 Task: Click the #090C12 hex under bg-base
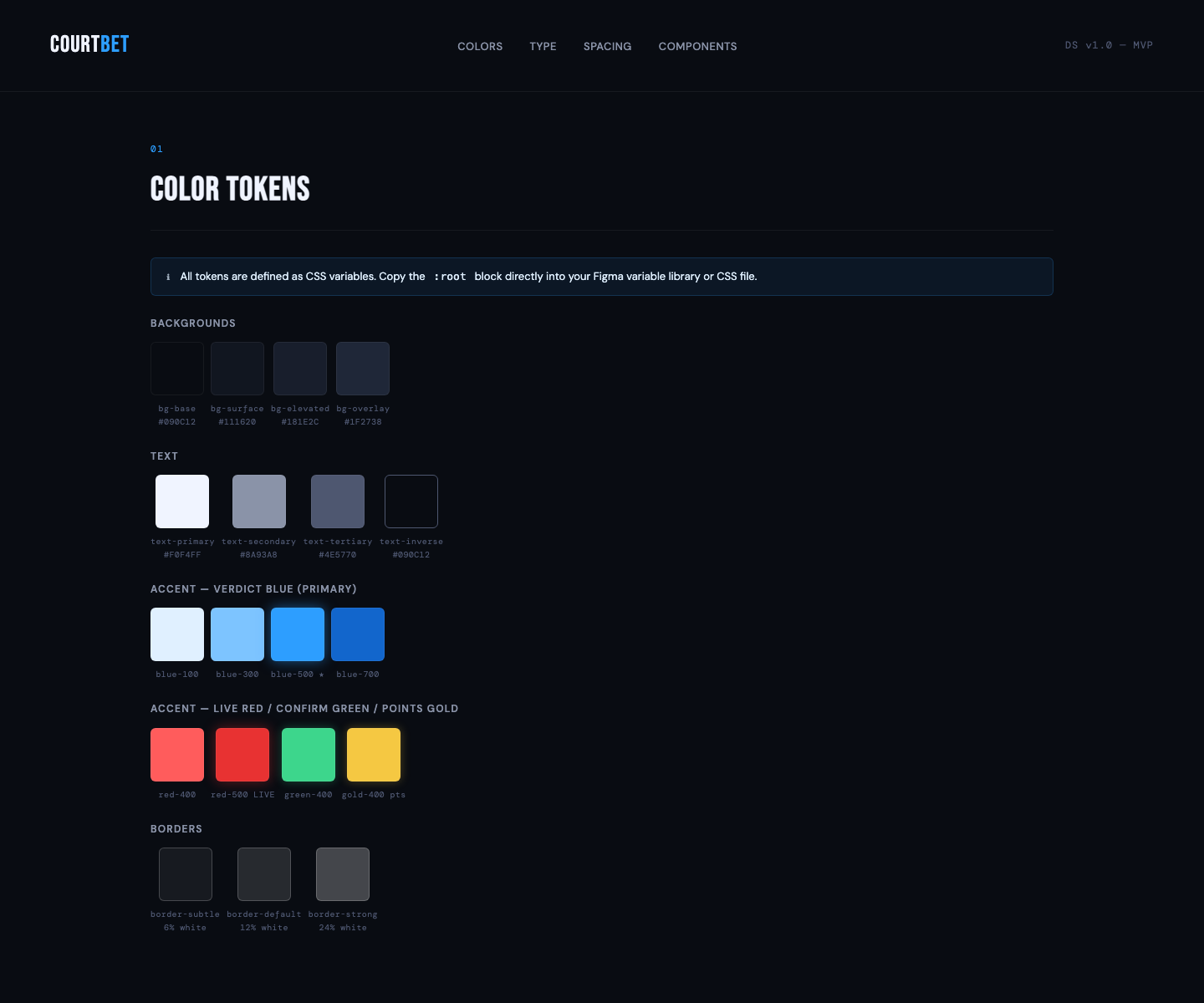coord(177,422)
